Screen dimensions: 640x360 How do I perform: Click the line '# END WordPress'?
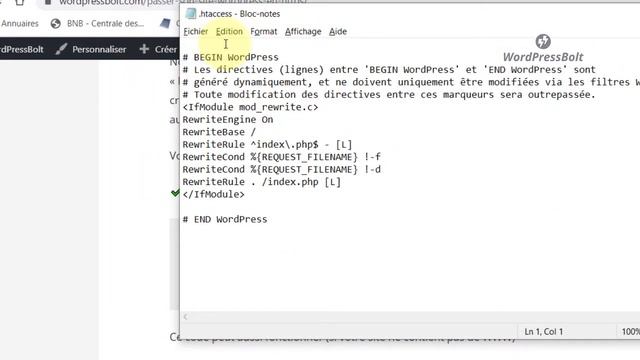click(x=225, y=219)
